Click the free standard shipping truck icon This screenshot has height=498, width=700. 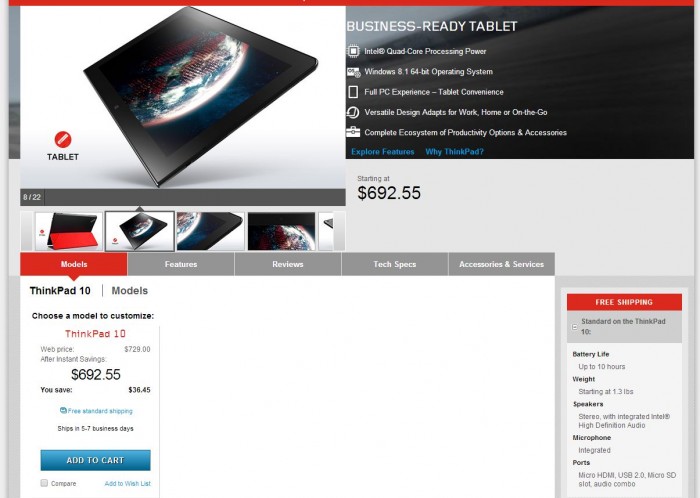[63, 411]
